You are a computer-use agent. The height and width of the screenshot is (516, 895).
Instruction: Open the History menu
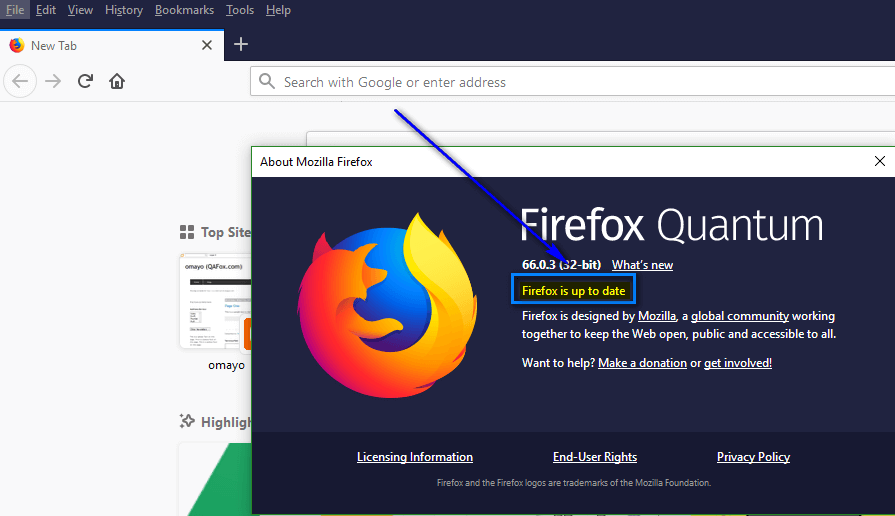coord(124,10)
